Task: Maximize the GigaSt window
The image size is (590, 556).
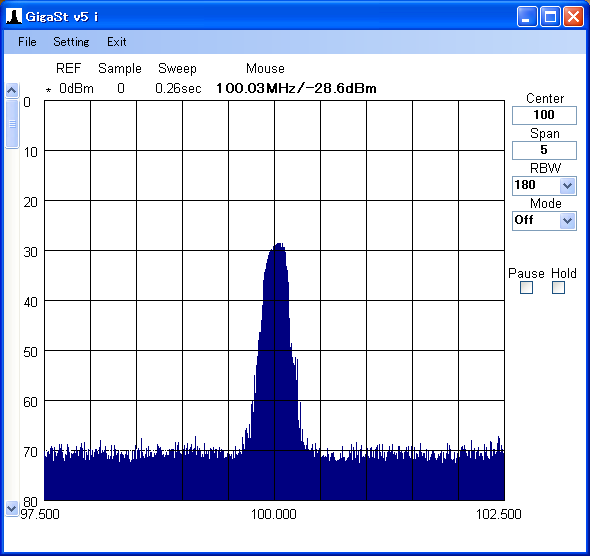Action: pyautogui.click(x=550, y=17)
